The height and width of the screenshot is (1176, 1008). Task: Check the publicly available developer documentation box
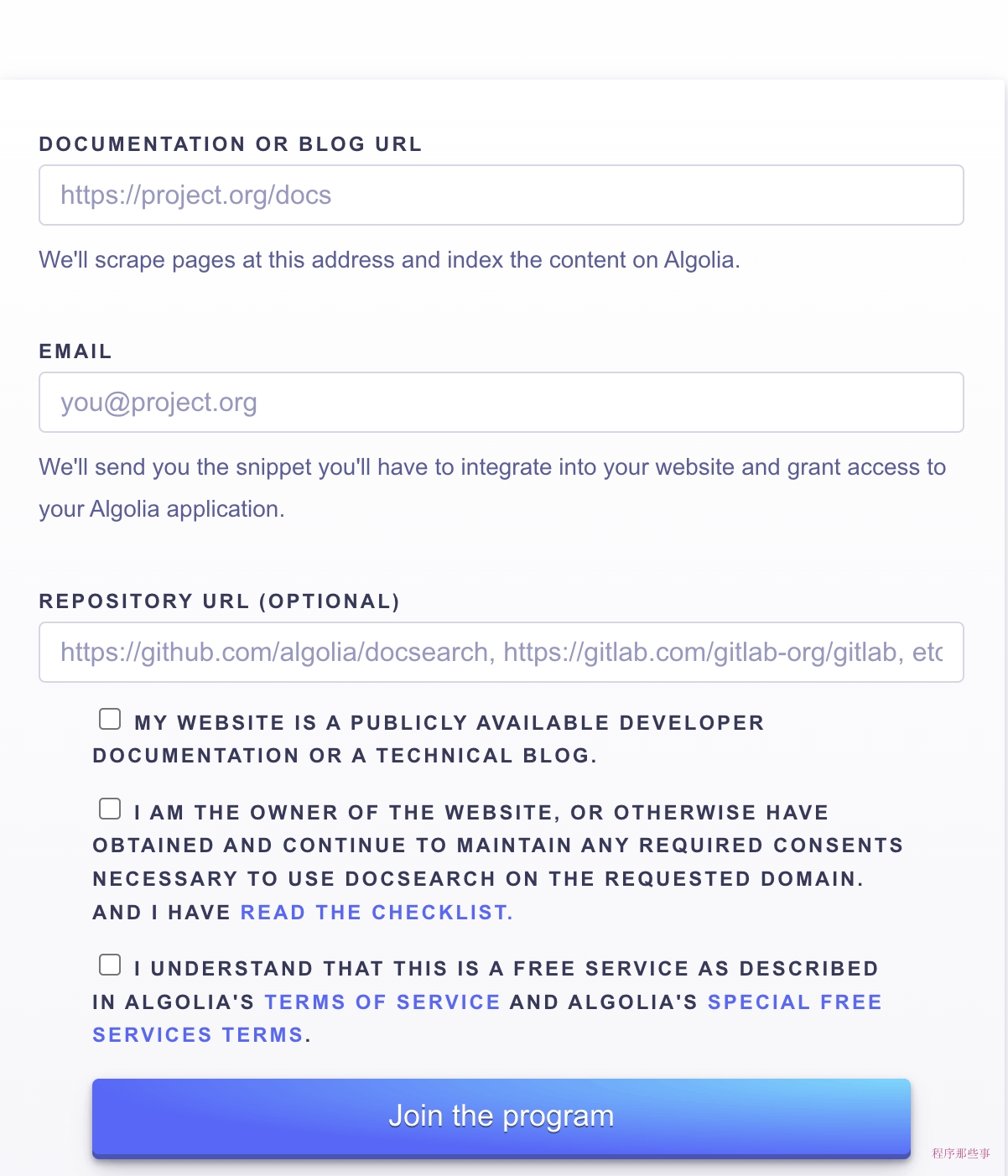pyautogui.click(x=110, y=720)
